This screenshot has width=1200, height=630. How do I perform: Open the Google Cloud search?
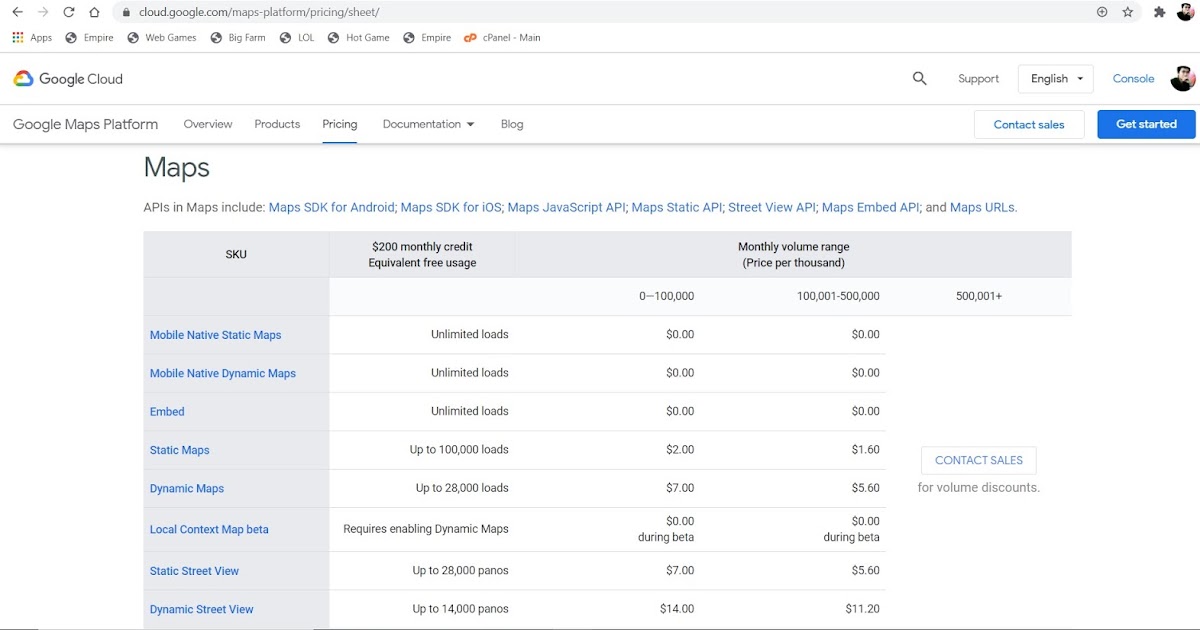919,78
